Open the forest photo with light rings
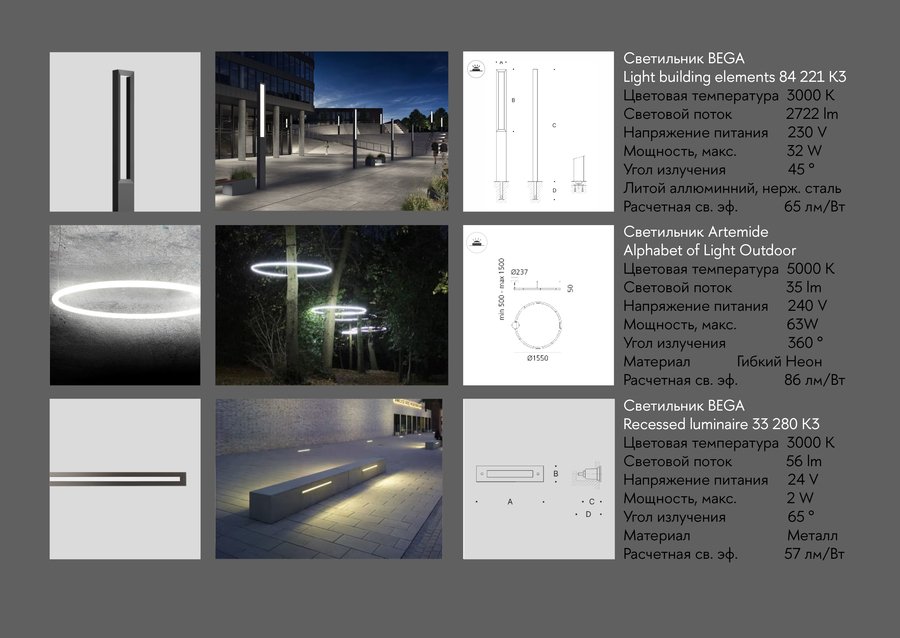900x638 pixels. click(332, 305)
